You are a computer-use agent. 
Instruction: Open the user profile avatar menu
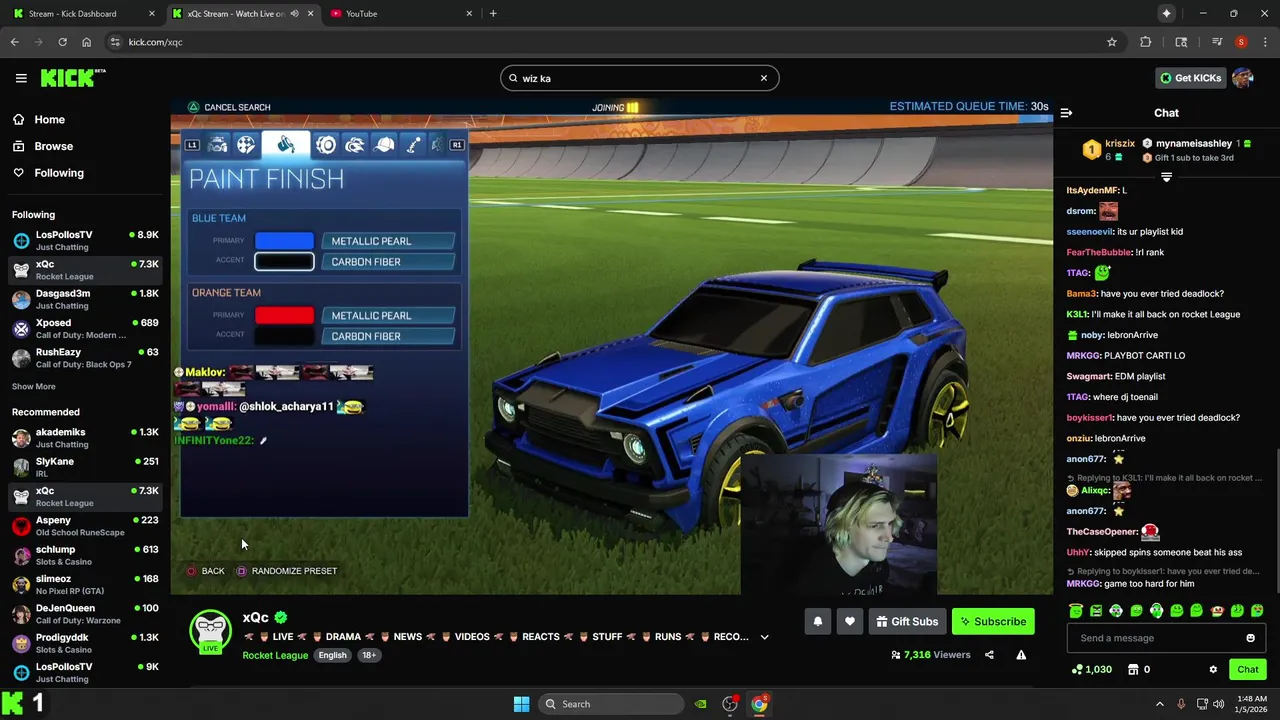1243,78
